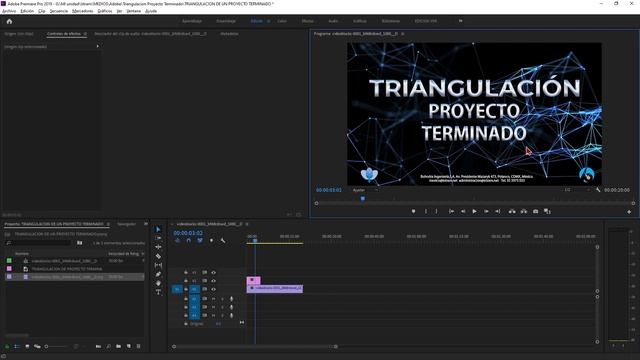The image size is (640, 360).
Task: Step forward one frame in Program monitor
Action: coord(486,211)
